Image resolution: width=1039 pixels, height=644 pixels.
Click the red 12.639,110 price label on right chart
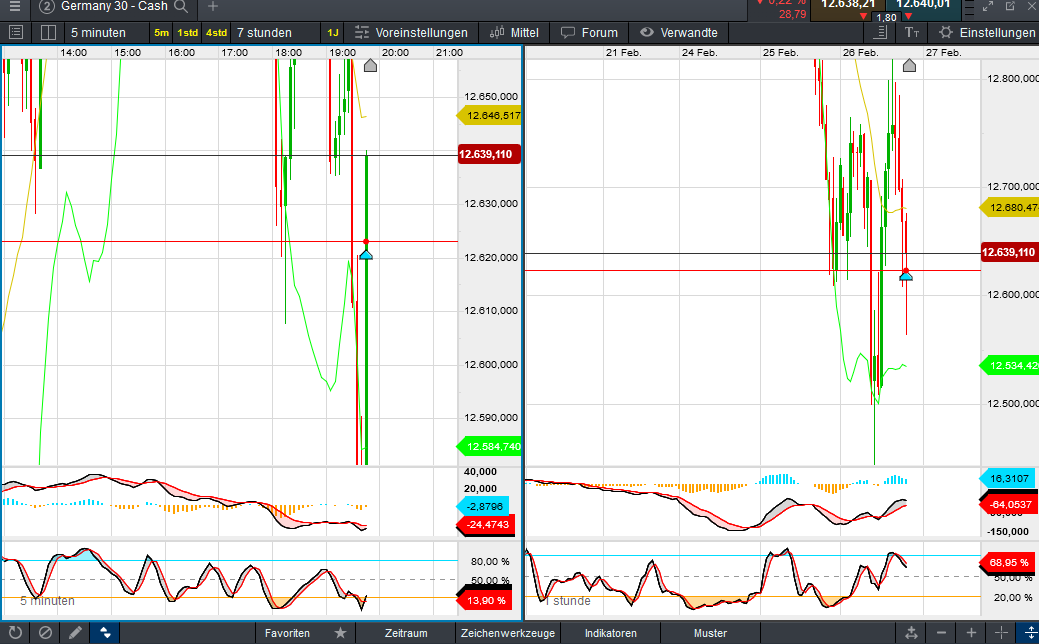1009,252
